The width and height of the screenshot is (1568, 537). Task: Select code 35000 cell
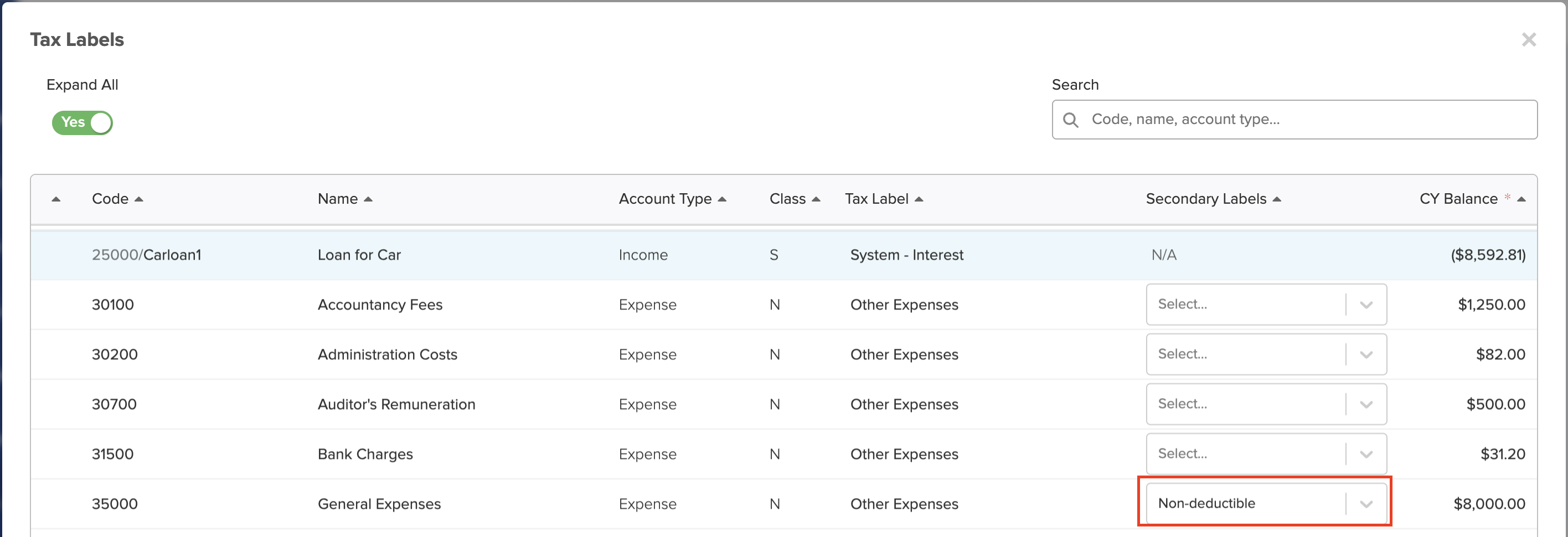[x=115, y=505]
